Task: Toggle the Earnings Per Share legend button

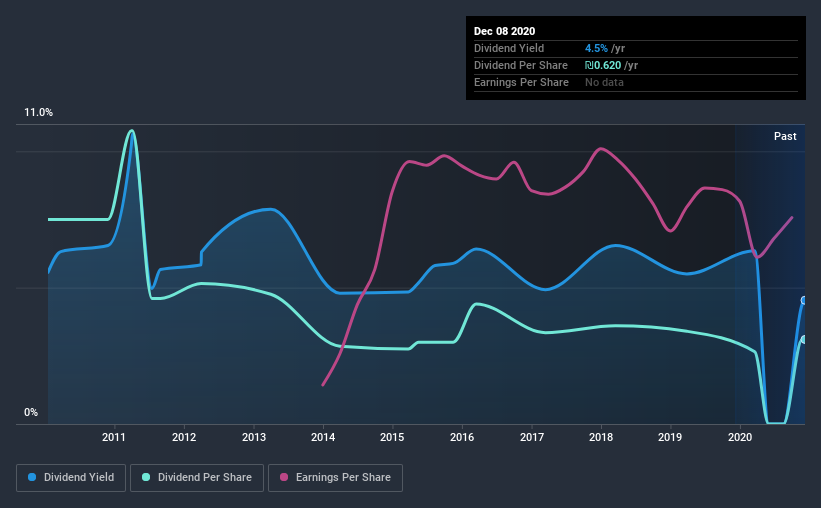Action: tap(335, 478)
